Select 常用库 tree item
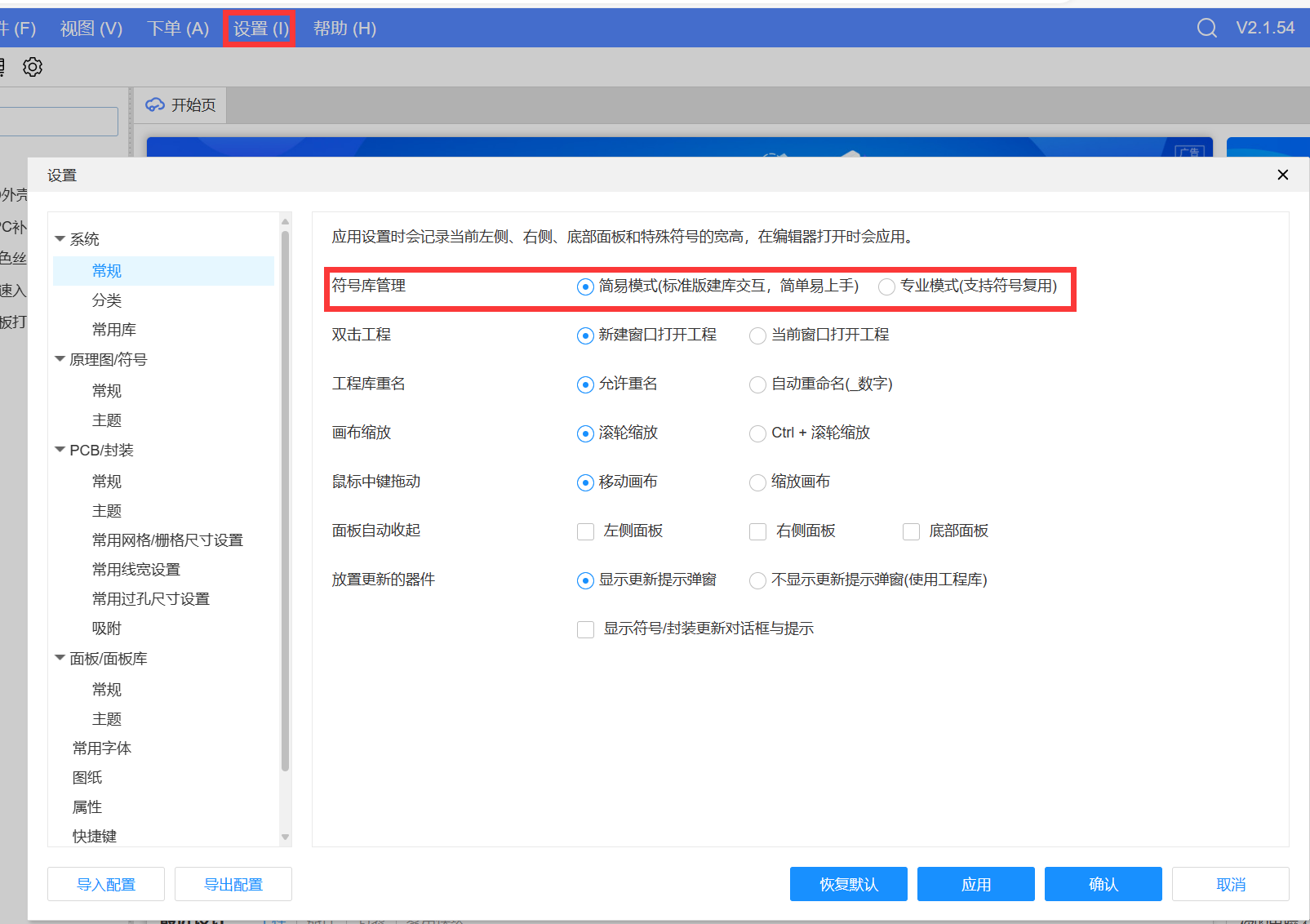 click(x=114, y=330)
